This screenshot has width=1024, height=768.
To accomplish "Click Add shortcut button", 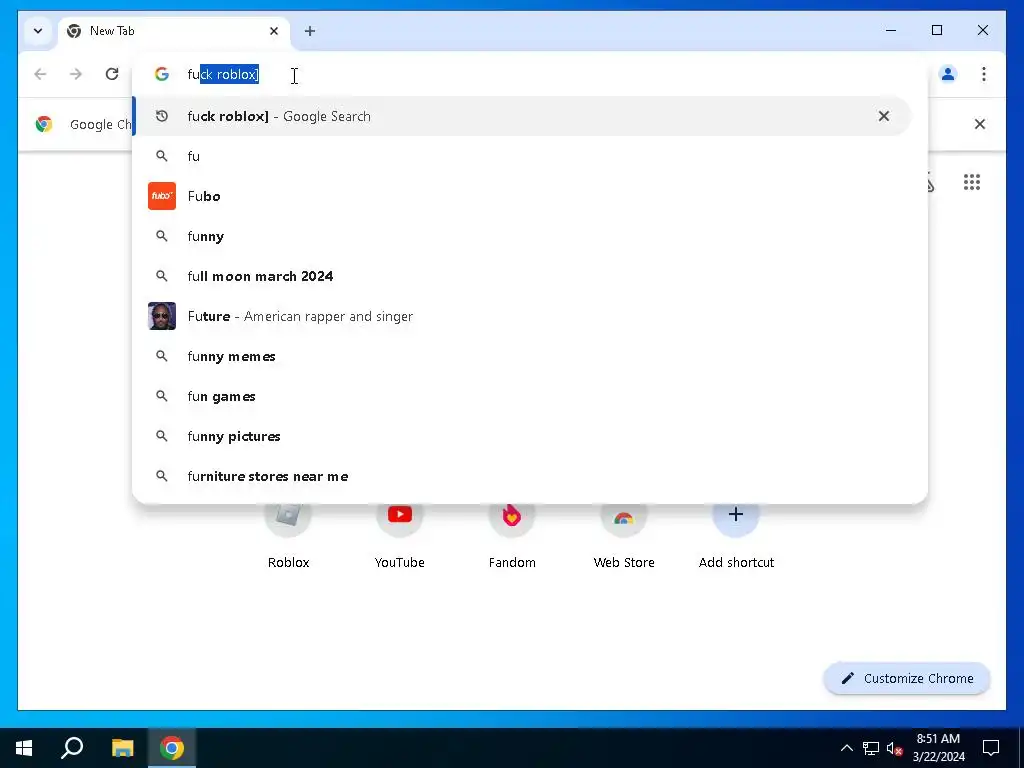I will [736, 536].
